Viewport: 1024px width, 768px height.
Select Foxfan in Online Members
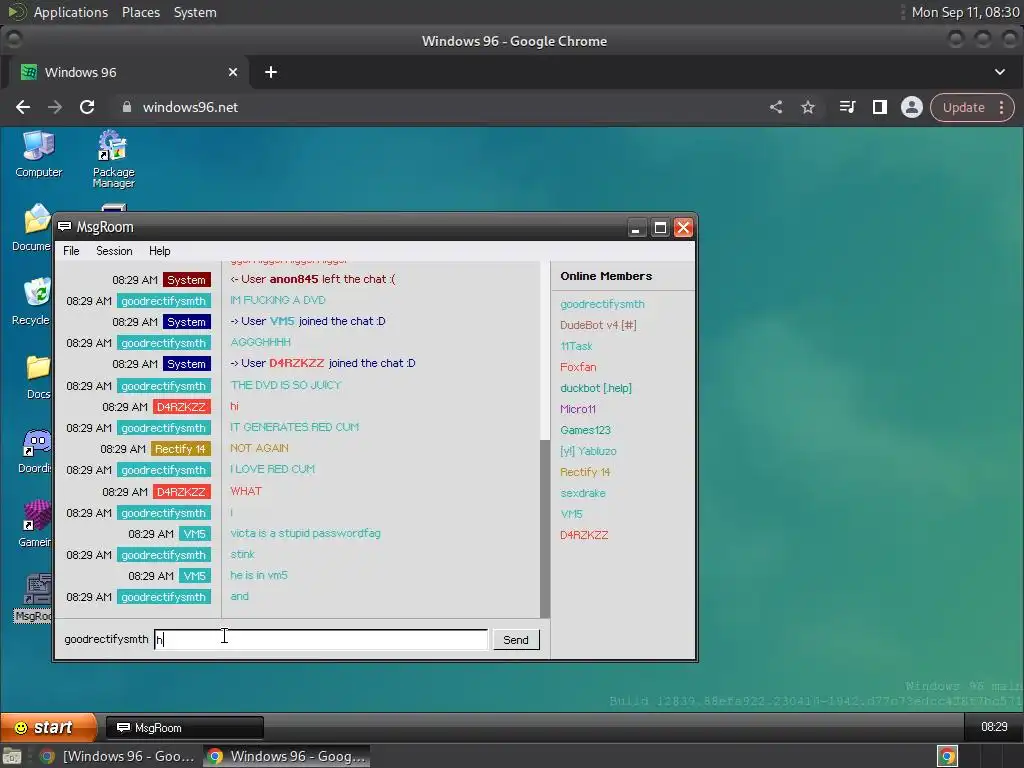point(578,367)
